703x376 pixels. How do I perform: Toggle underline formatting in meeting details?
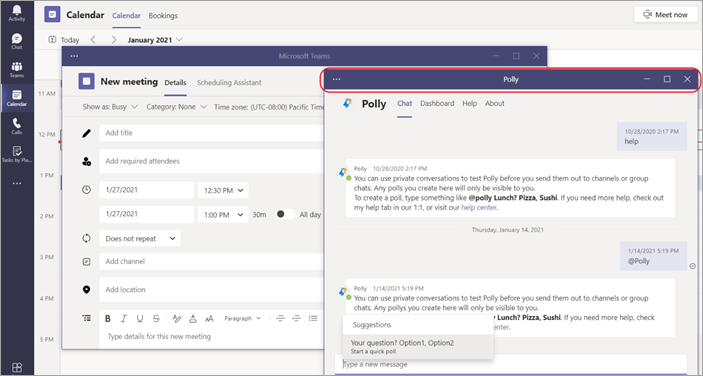pos(140,318)
